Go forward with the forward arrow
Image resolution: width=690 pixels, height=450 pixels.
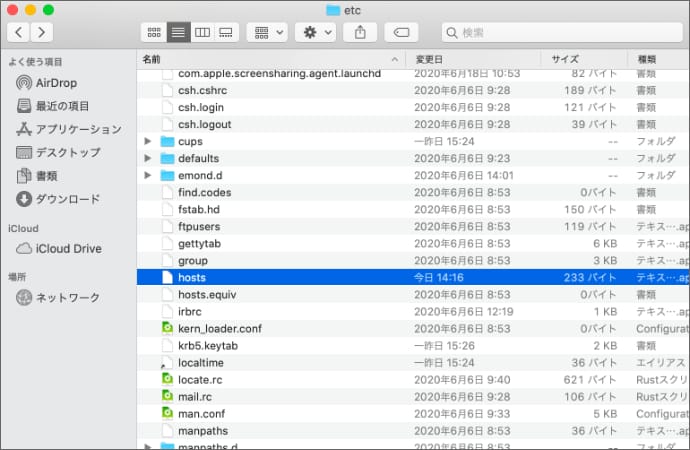click(42, 32)
